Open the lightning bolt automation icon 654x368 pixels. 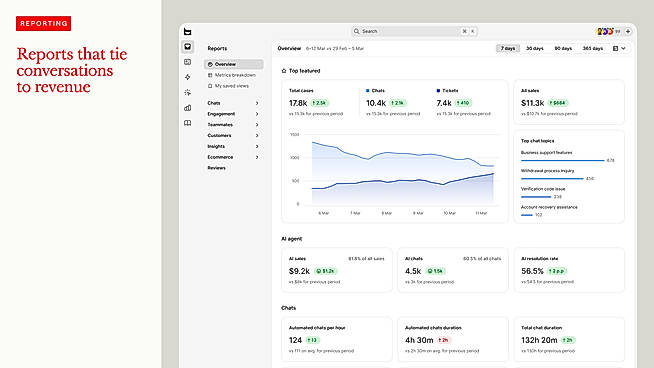point(188,77)
